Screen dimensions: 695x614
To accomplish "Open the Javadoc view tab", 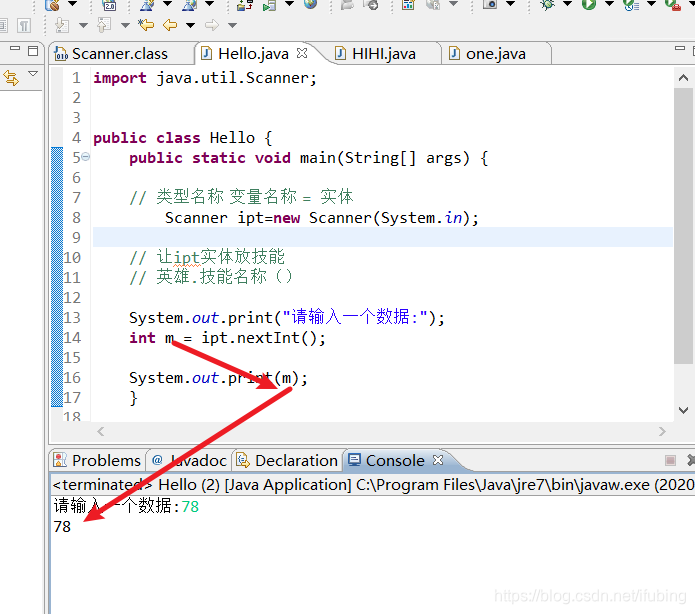I will click(190, 460).
